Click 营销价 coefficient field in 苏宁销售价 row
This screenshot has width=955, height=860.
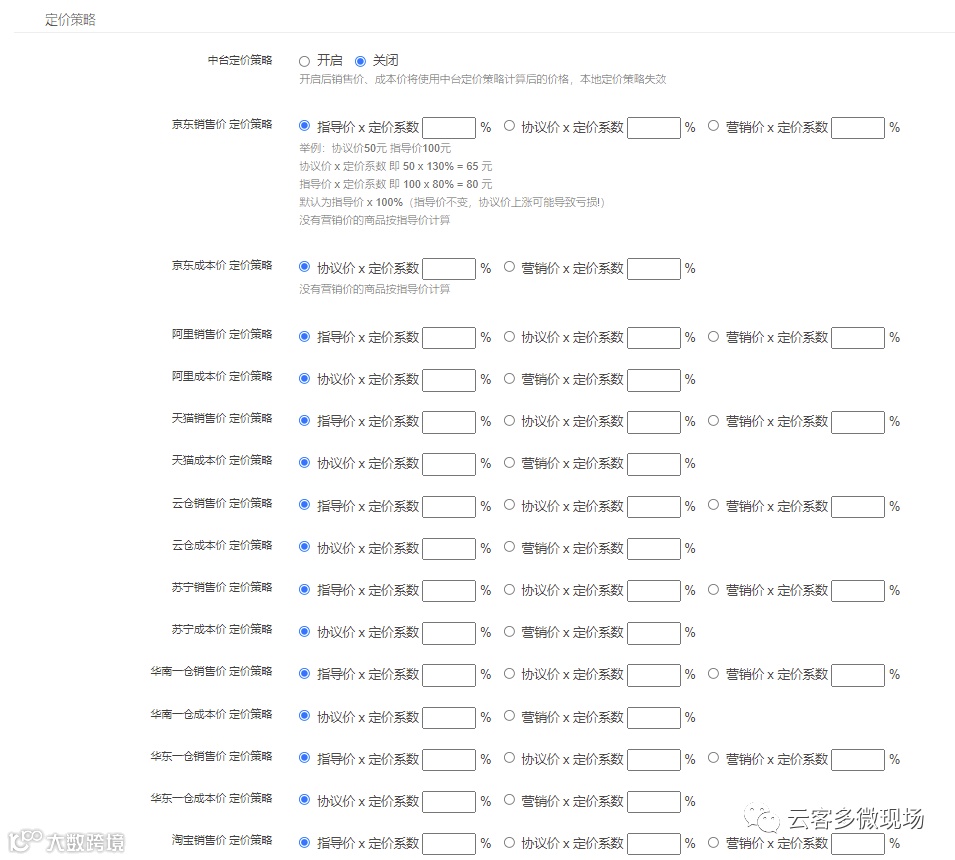tap(858, 591)
